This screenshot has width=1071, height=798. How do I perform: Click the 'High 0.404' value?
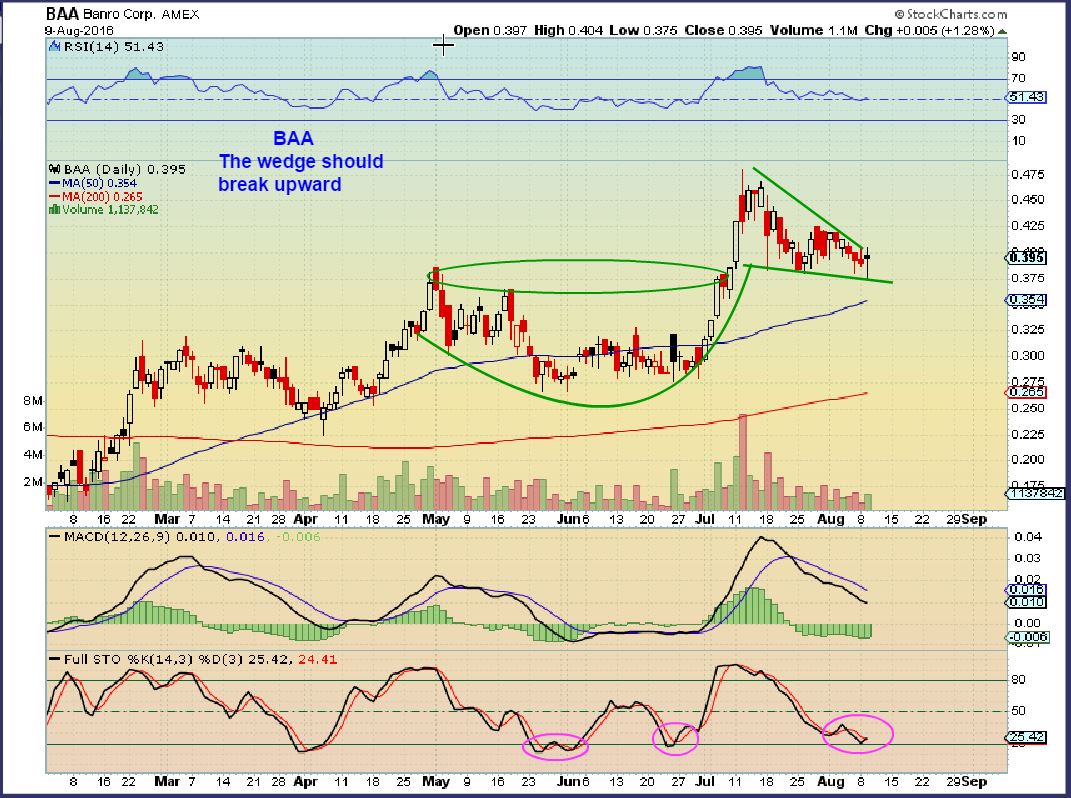568,30
